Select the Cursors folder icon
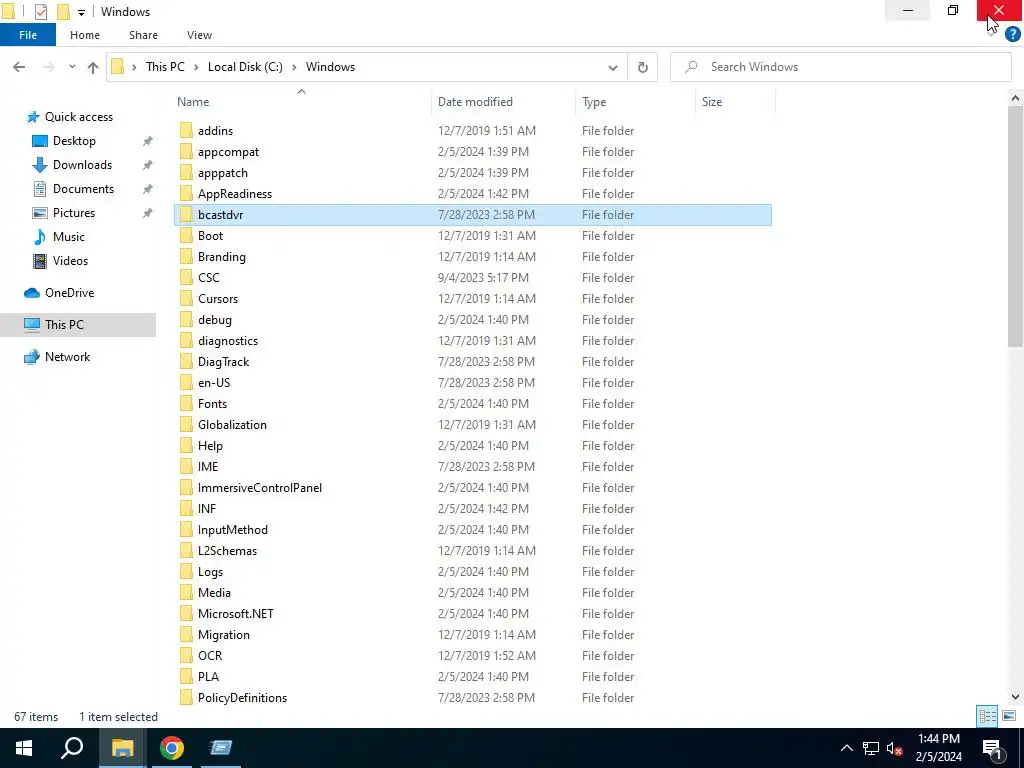1024x768 pixels. point(186,298)
